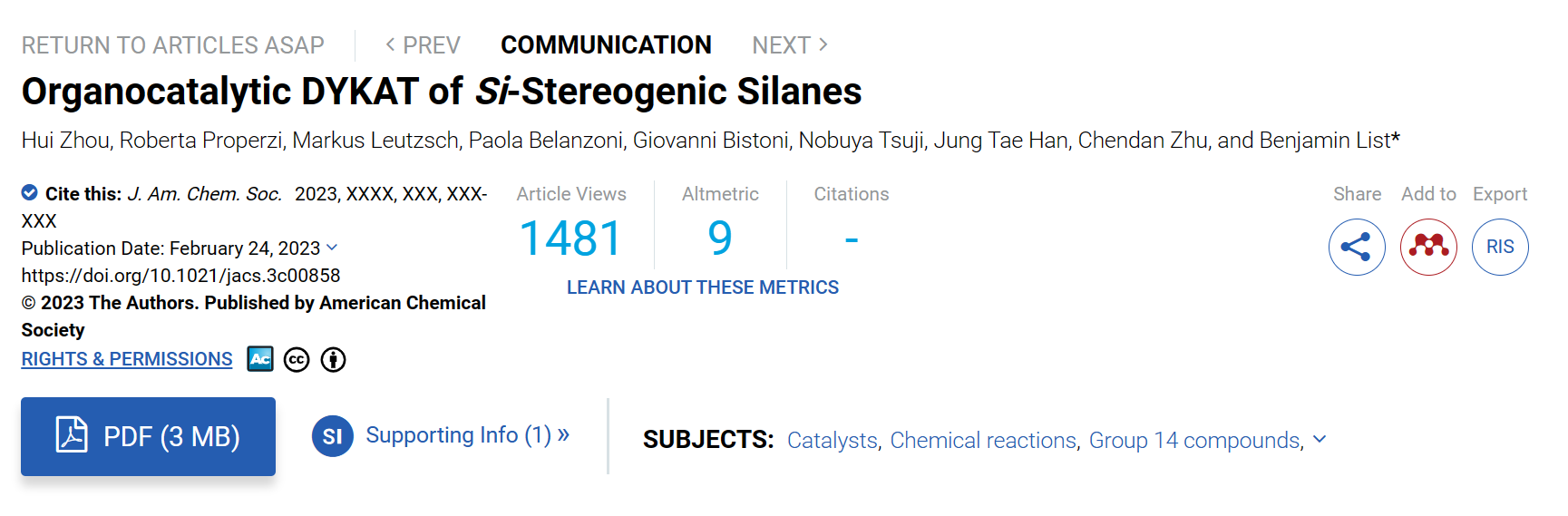The height and width of the screenshot is (516, 1568).
Task: Open the Creative Commons CC icon
Action: [x=297, y=360]
